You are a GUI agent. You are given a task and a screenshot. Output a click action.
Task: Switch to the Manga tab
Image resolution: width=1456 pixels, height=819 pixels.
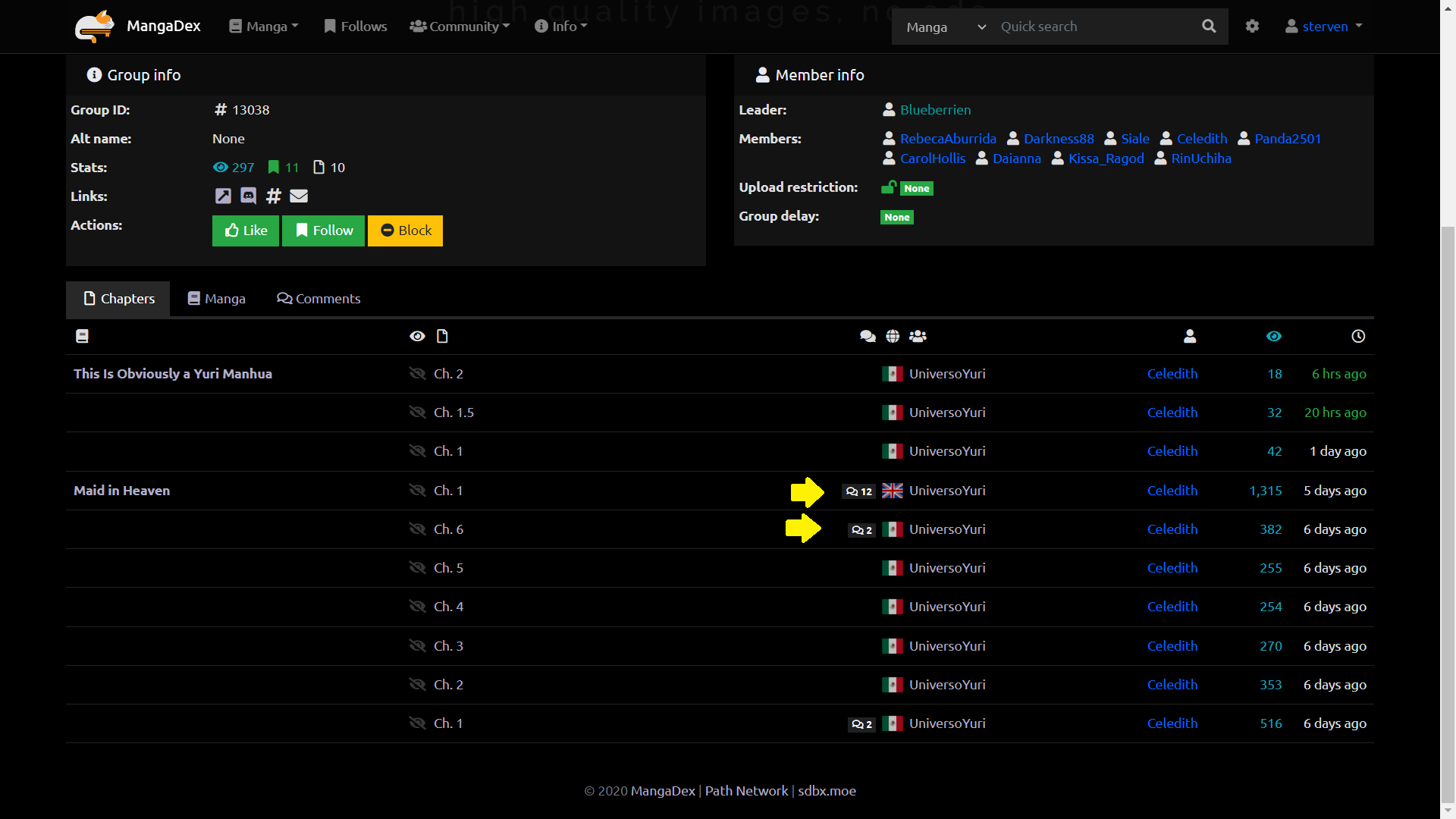(x=217, y=299)
